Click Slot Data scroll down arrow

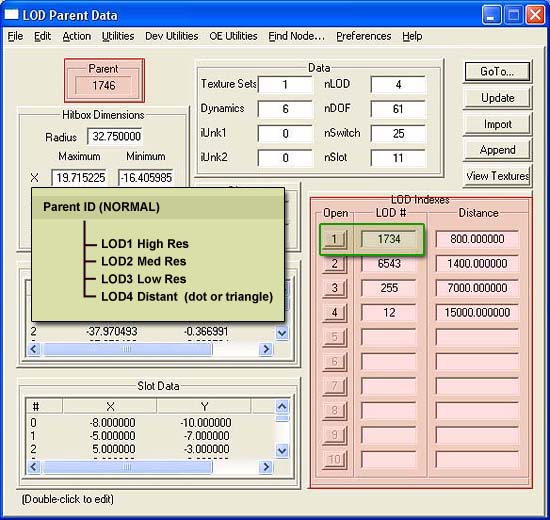(282, 450)
